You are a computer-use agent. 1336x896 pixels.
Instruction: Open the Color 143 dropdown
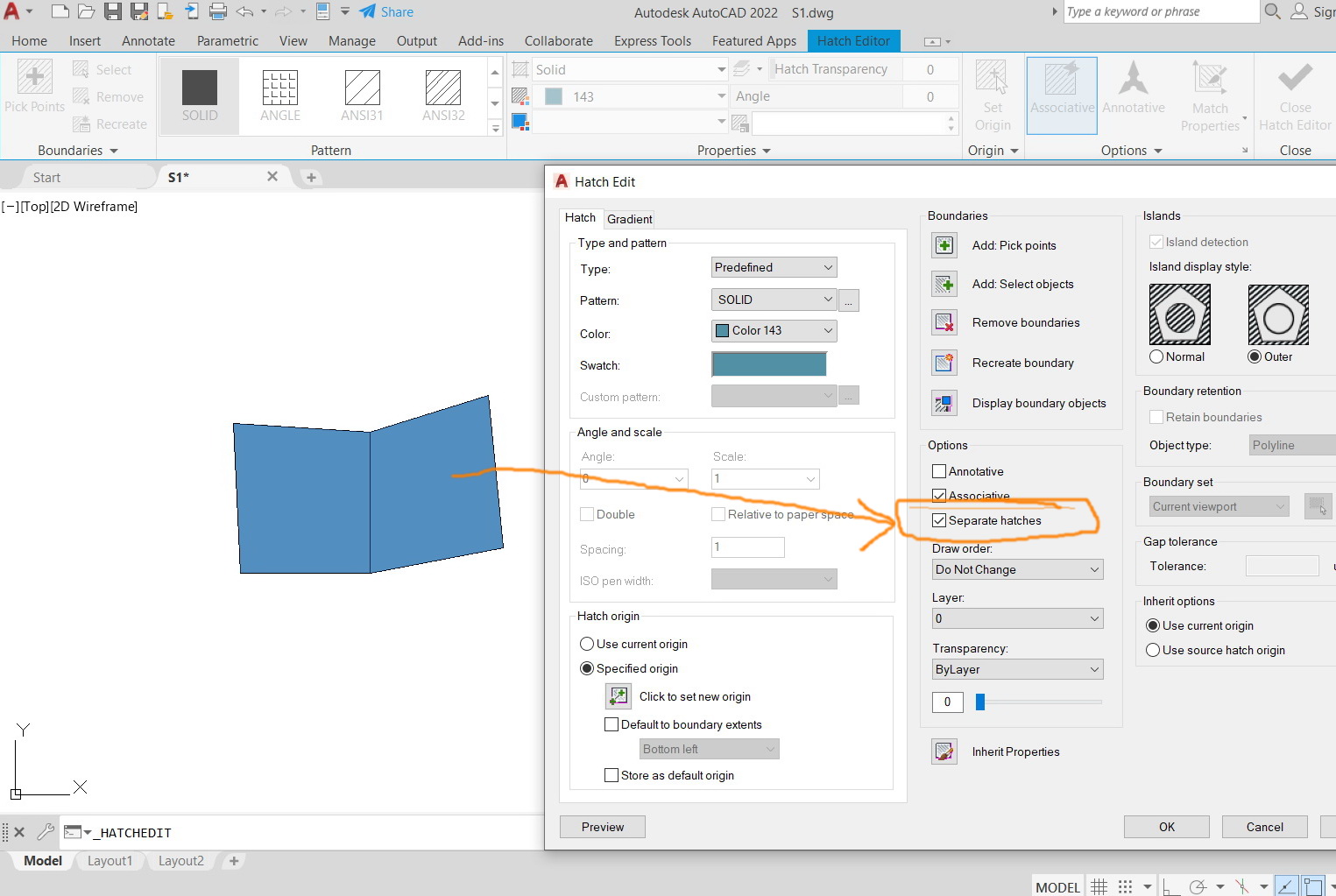774,330
